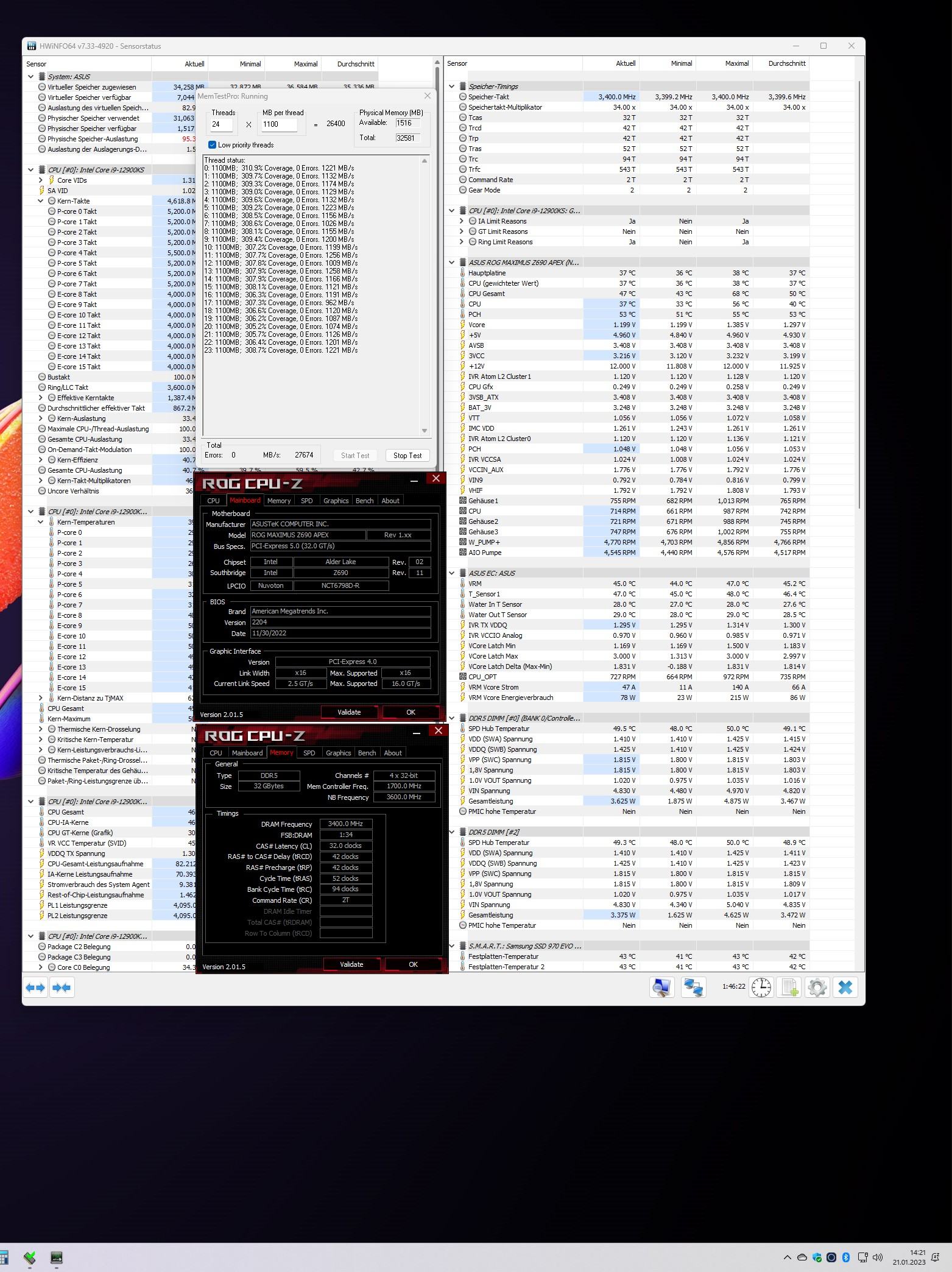Open HWiNFO remote network computers icon
Viewport: 952px width, 1272px height.
click(x=693, y=988)
